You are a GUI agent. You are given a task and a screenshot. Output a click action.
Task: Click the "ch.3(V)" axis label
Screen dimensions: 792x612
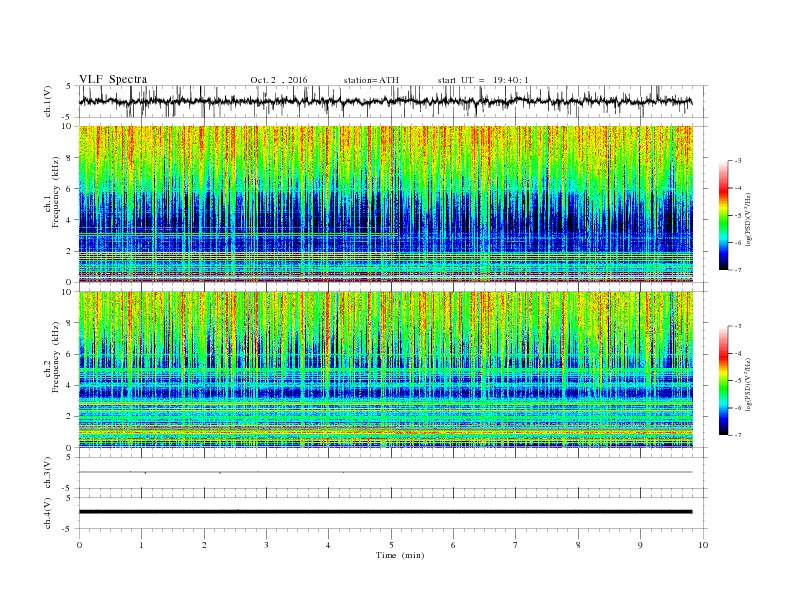47,473
